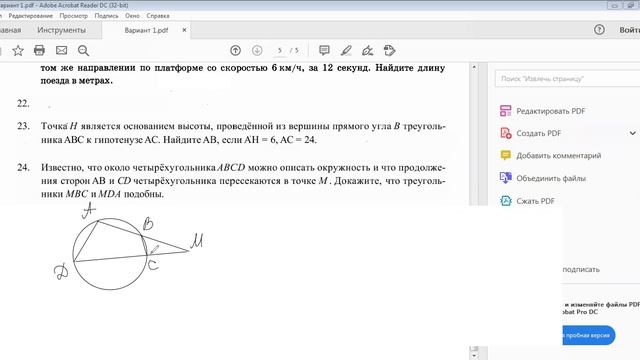Click the problem number 22 text
The width and height of the screenshot is (640, 360).
click(23, 103)
